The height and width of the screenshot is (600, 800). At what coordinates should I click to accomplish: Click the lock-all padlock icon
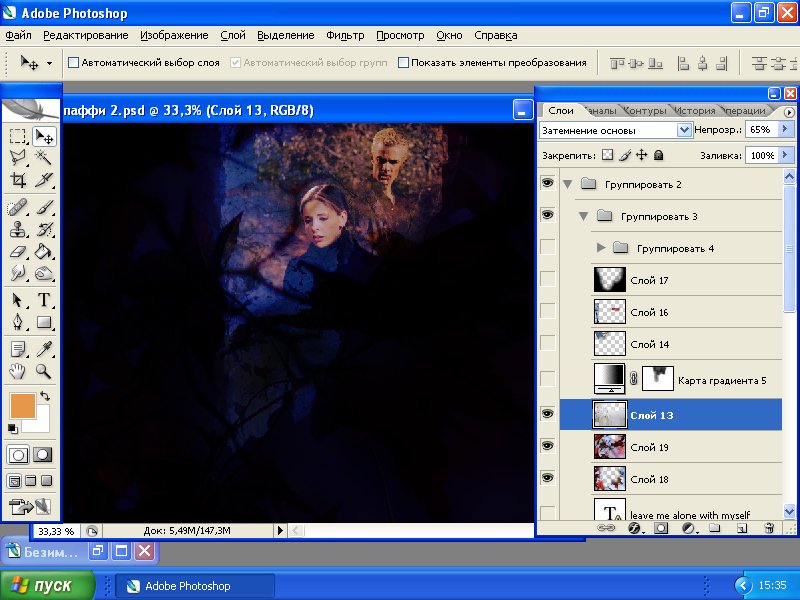coord(659,156)
